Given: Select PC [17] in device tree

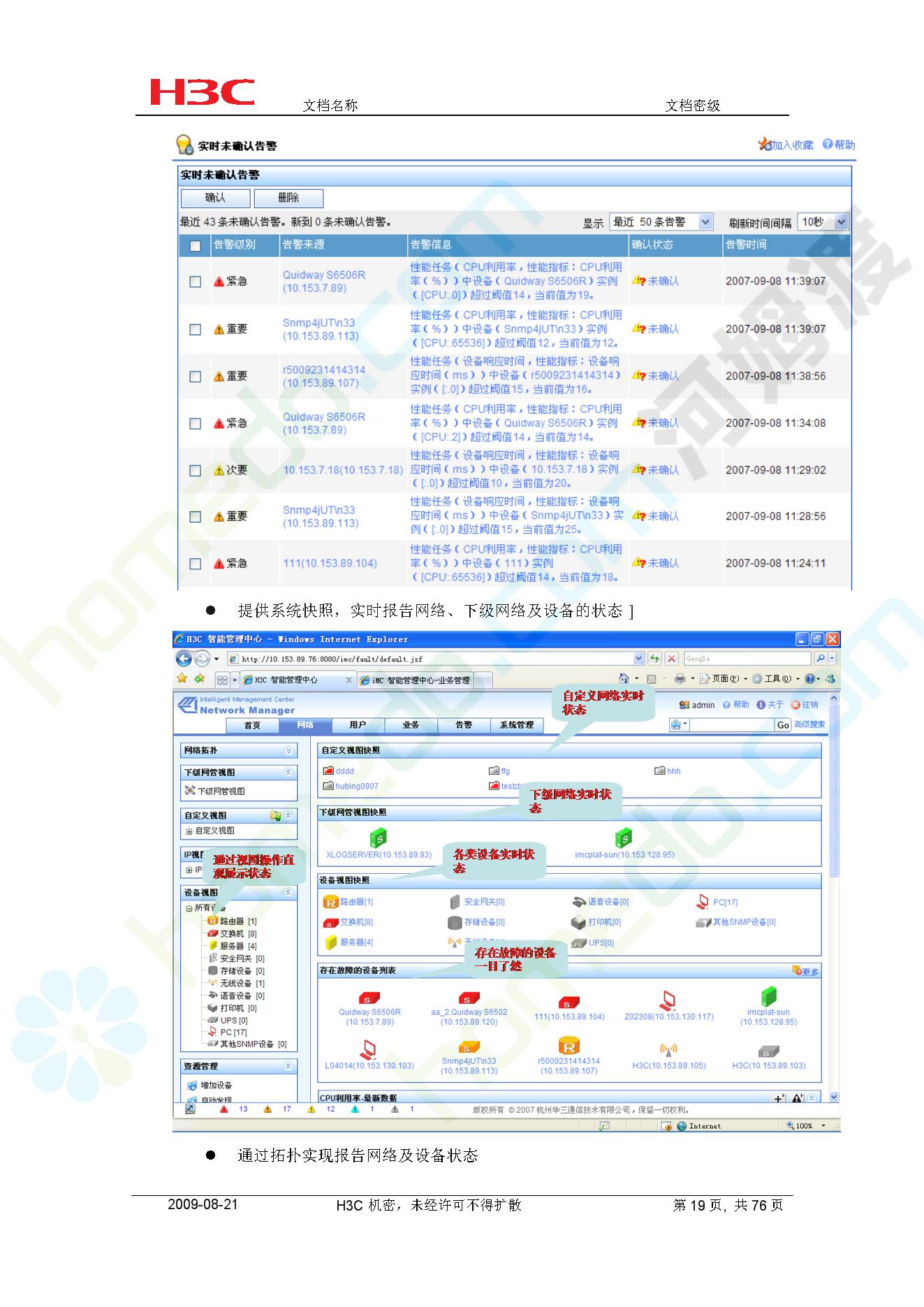Looking at the screenshot, I should 228,1032.
